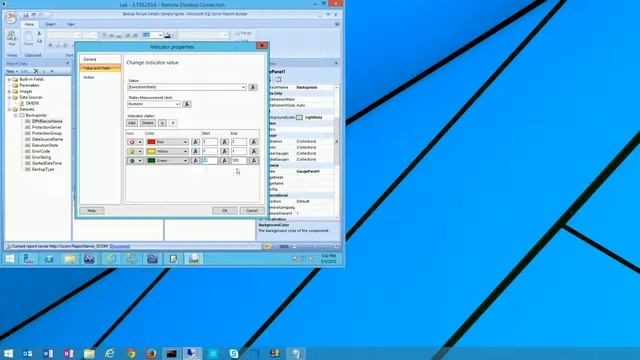
Task: Expand the Built-in Fields folder
Action: point(9,79)
